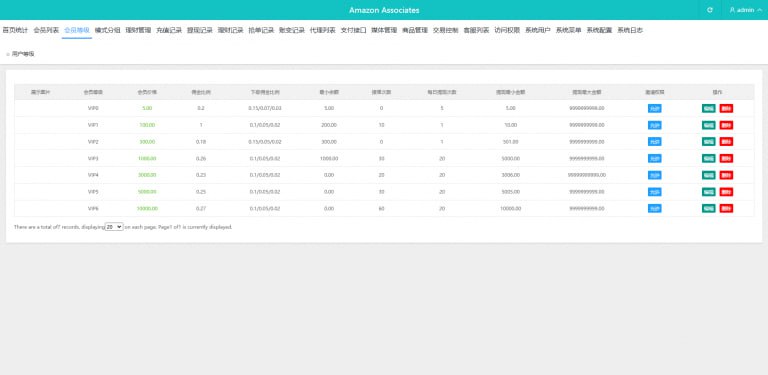Click the red delete button for VIP4
Image resolution: width=768 pixels, height=375 pixels.
pyautogui.click(x=726, y=175)
